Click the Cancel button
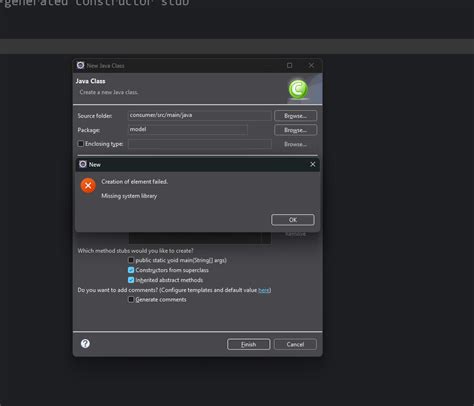The image size is (474, 406). click(x=295, y=344)
